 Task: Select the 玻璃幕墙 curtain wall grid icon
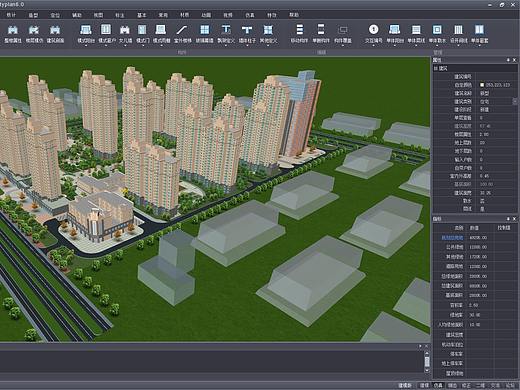204,30
